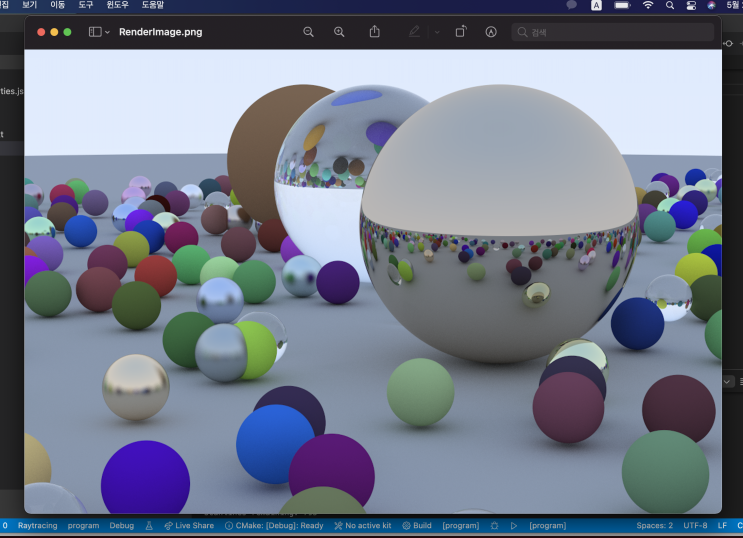Change file encoding UTF-8
Image resolution: width=743 pixels, height=538 pixels.
[x=695, y=525]
